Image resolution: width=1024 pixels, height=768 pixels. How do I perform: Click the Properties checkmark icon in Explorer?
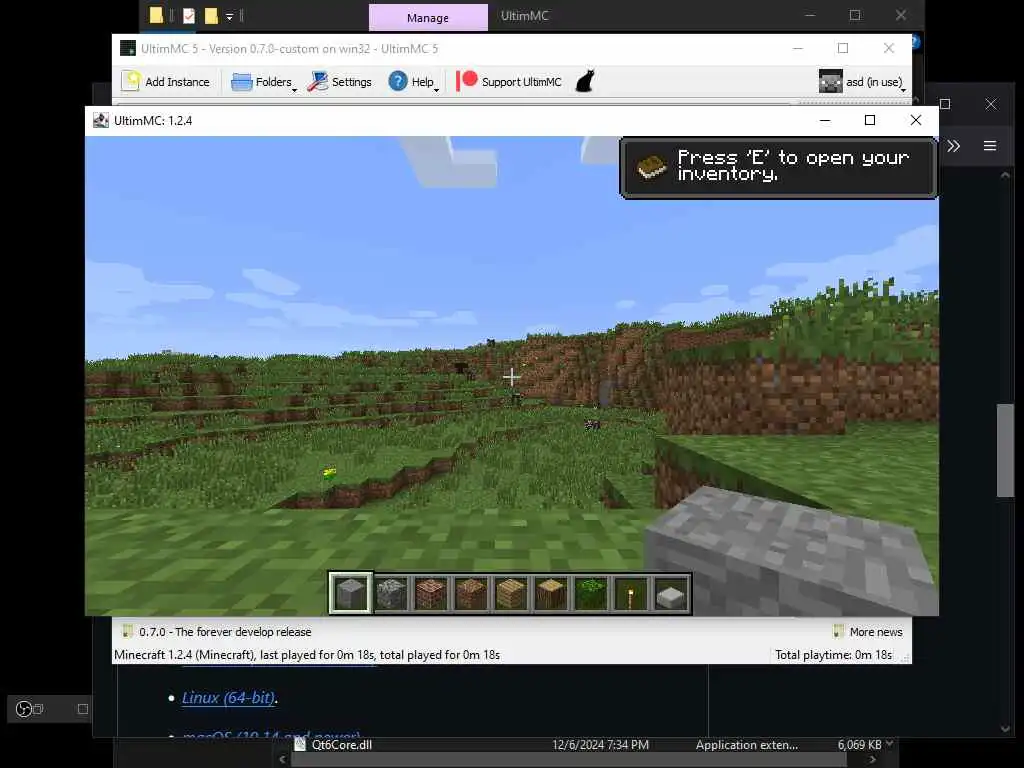click(189, 16)
